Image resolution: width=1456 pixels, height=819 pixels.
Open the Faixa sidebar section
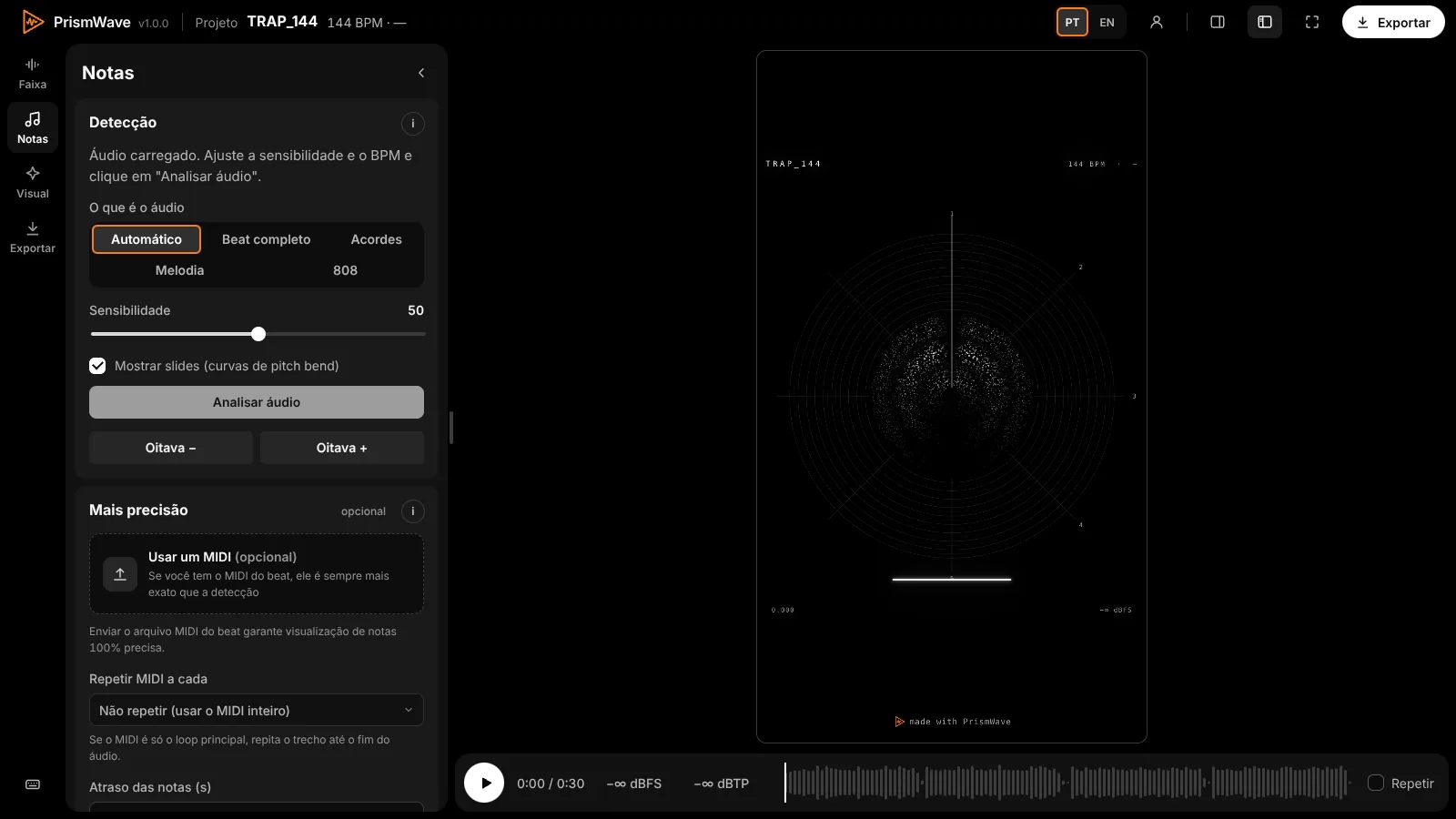[x=33, y=73]
